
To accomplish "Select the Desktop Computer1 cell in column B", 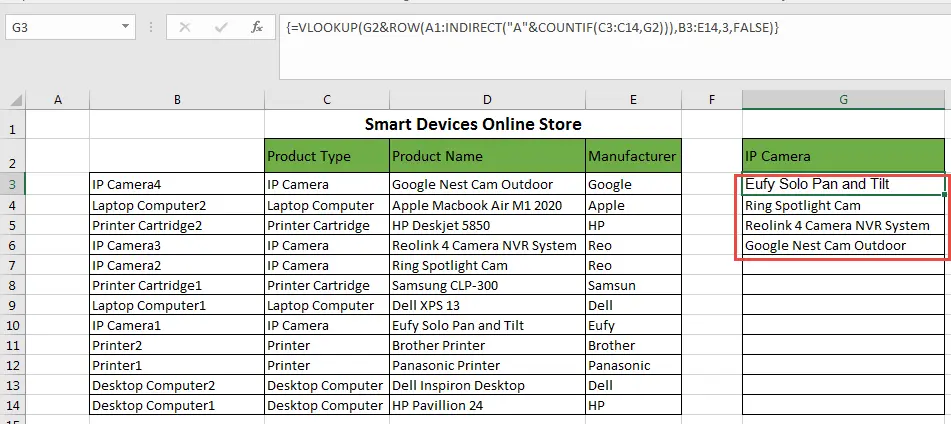I will pyautogui.click(x=176, y=406).
